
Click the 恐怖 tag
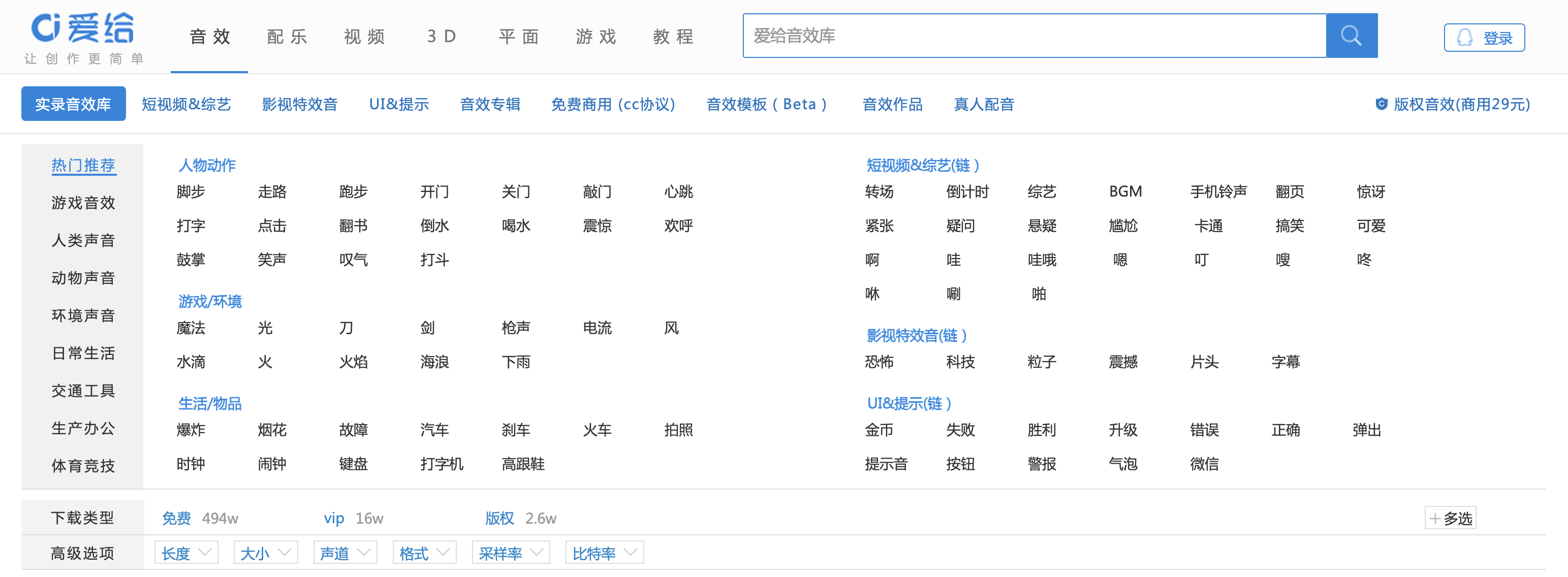click(x=880, y=362)
